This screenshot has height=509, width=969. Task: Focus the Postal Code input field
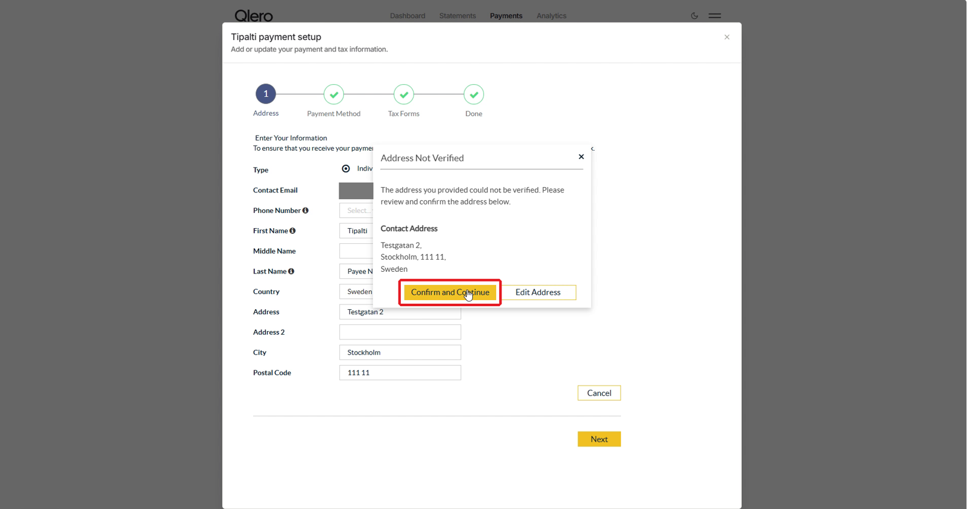click(400, 372)
